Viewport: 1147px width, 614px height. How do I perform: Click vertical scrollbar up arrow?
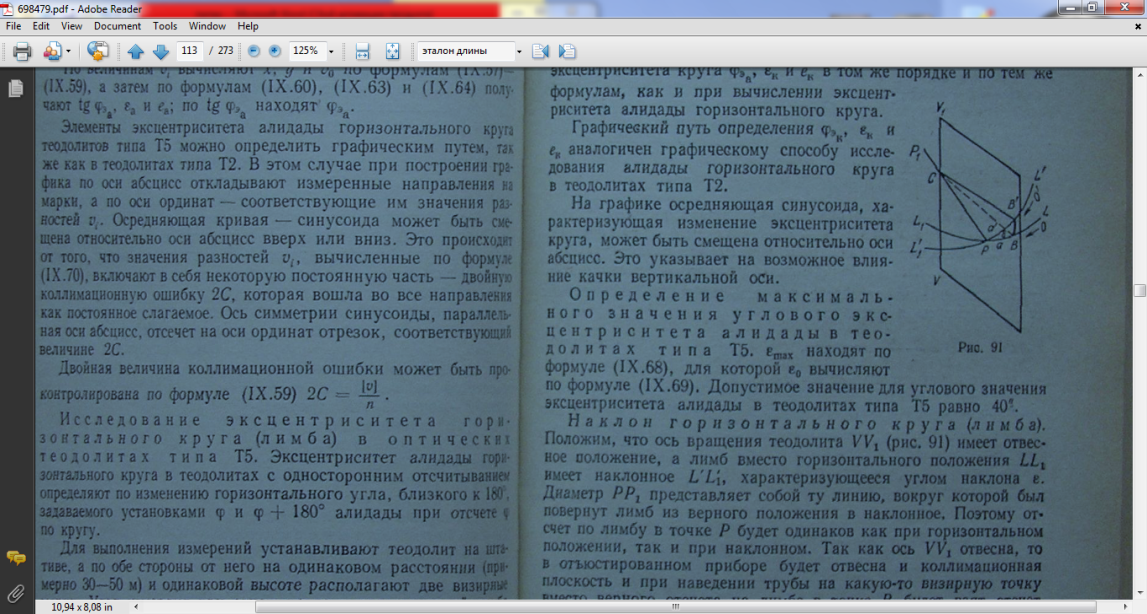pos(1140,74)
